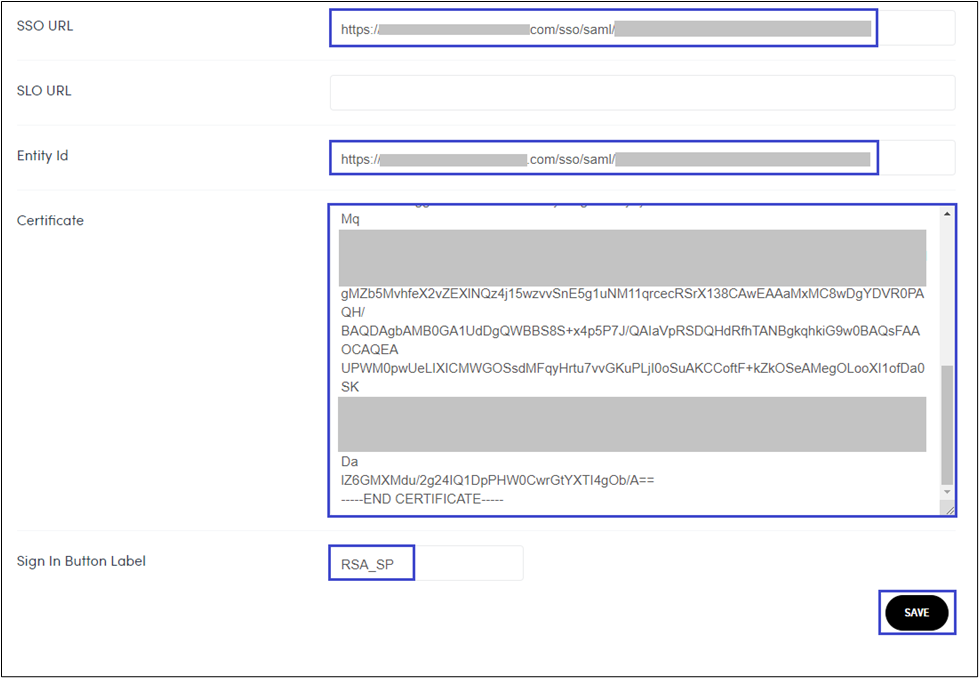Viewport: 979px width, 678px height.
Task: Click the highlighted Entity Id value
Action: tap(600, 157)
